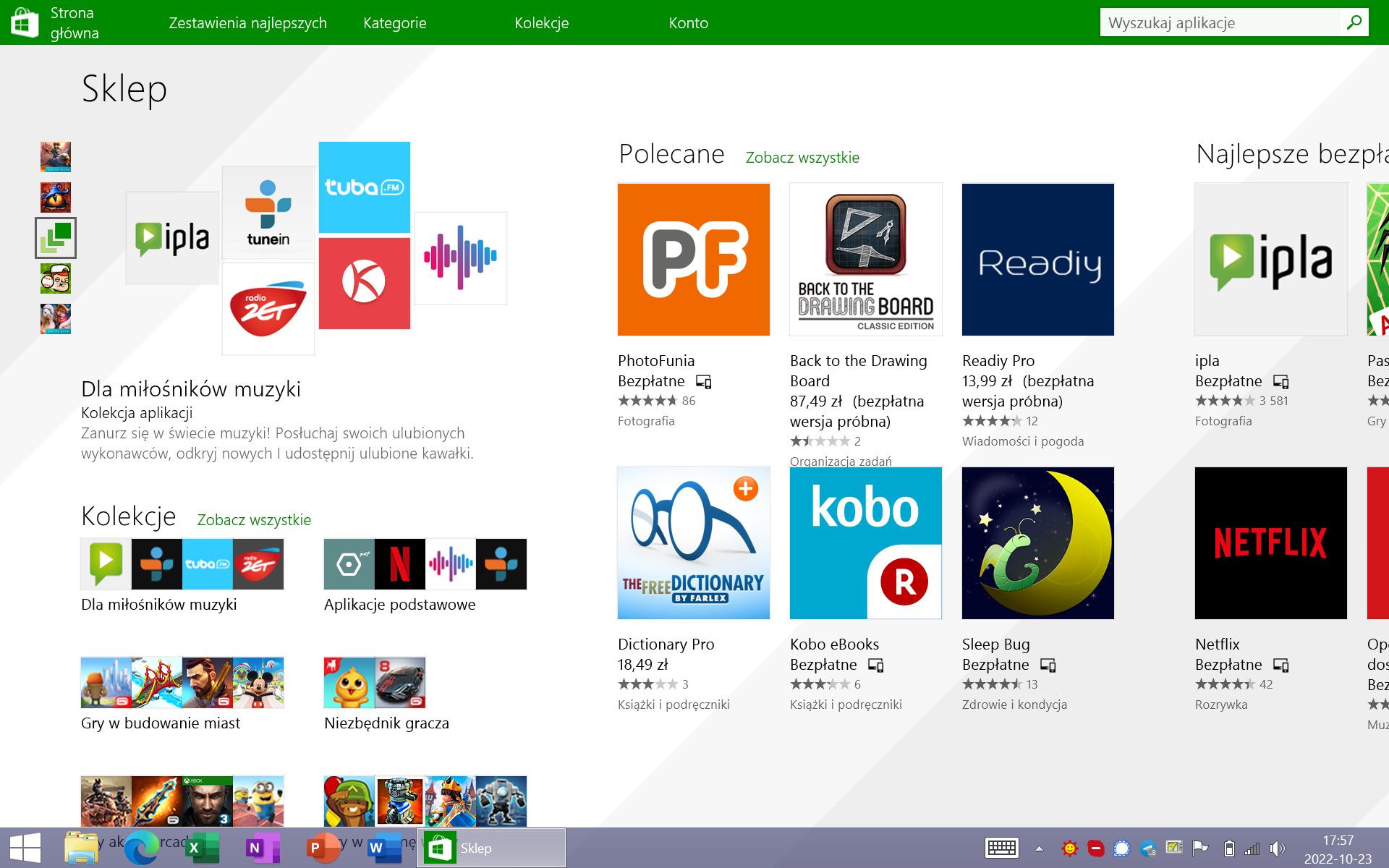Open the Kategorie menu

pyautogui.click(x=394, y=22)
